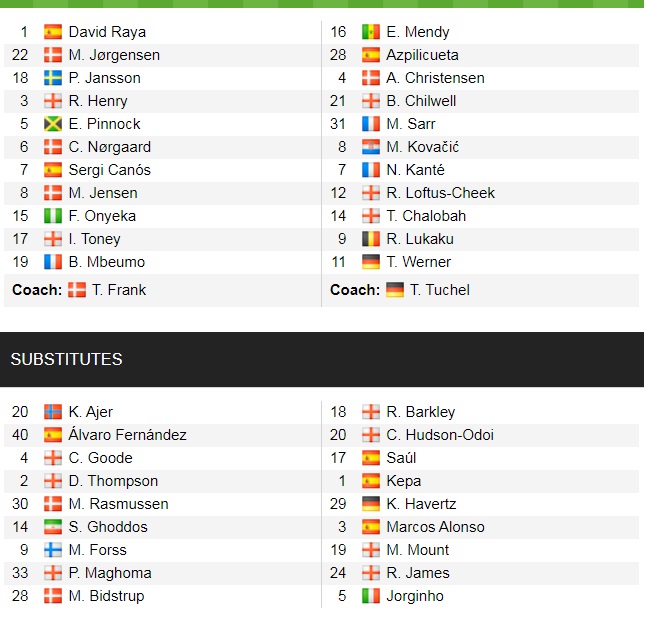The image size is (645, 617).
Task: Click the Croatia flag next to M. Kovačić
Action: coord(371,147)
